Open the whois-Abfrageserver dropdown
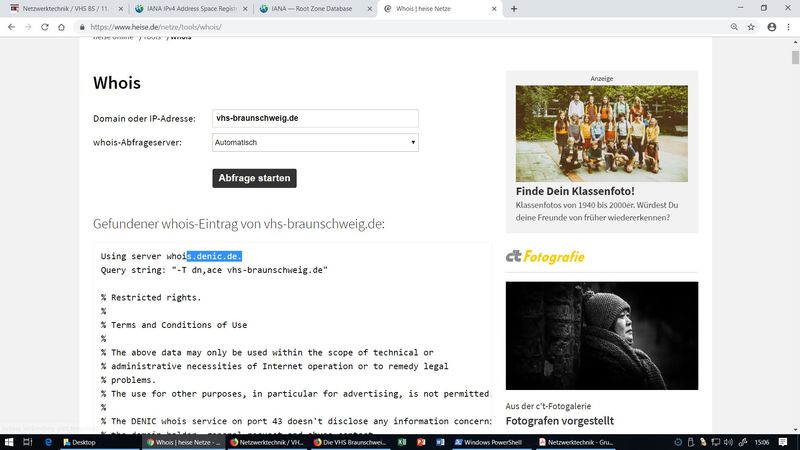Screen dimensions: 800x450 click(315, 142)
